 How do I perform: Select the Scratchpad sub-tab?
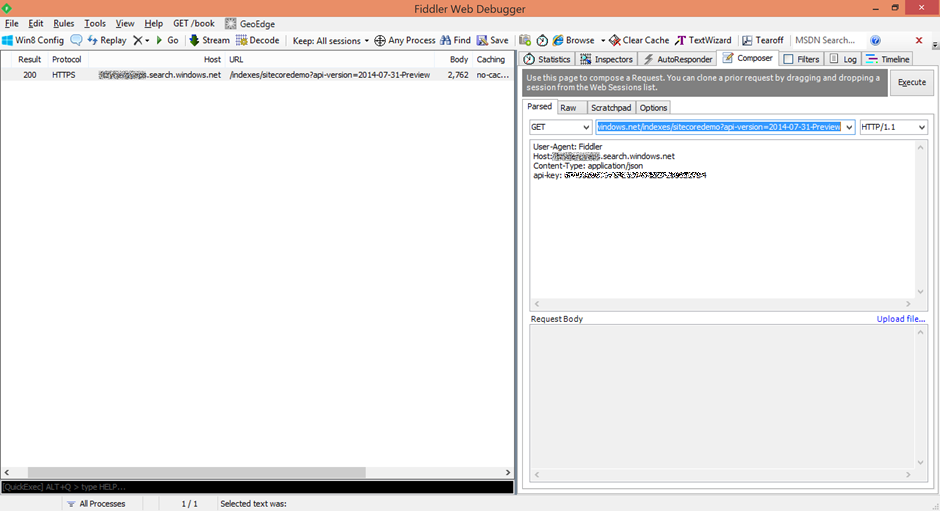pos(611,108)
